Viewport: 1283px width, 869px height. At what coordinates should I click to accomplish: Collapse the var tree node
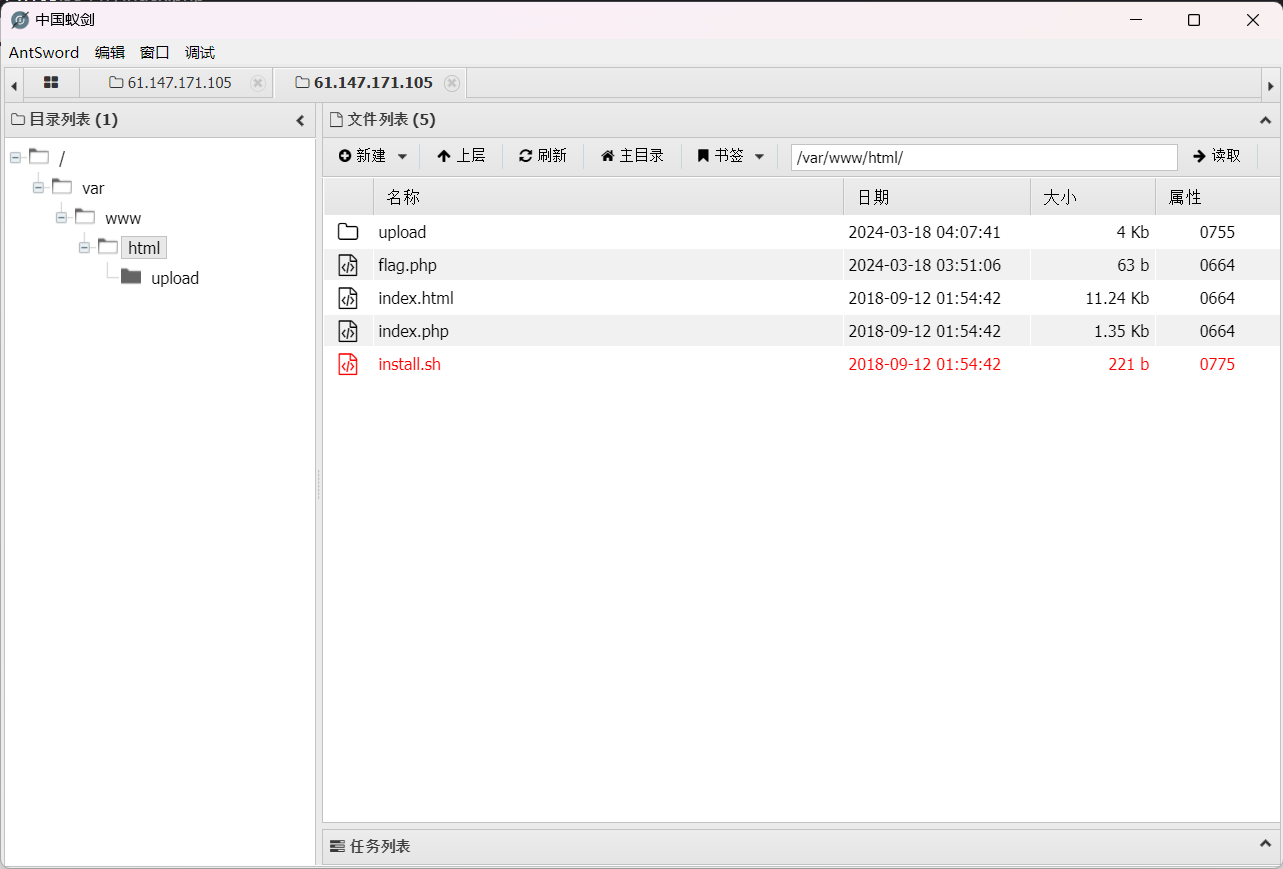38,188
